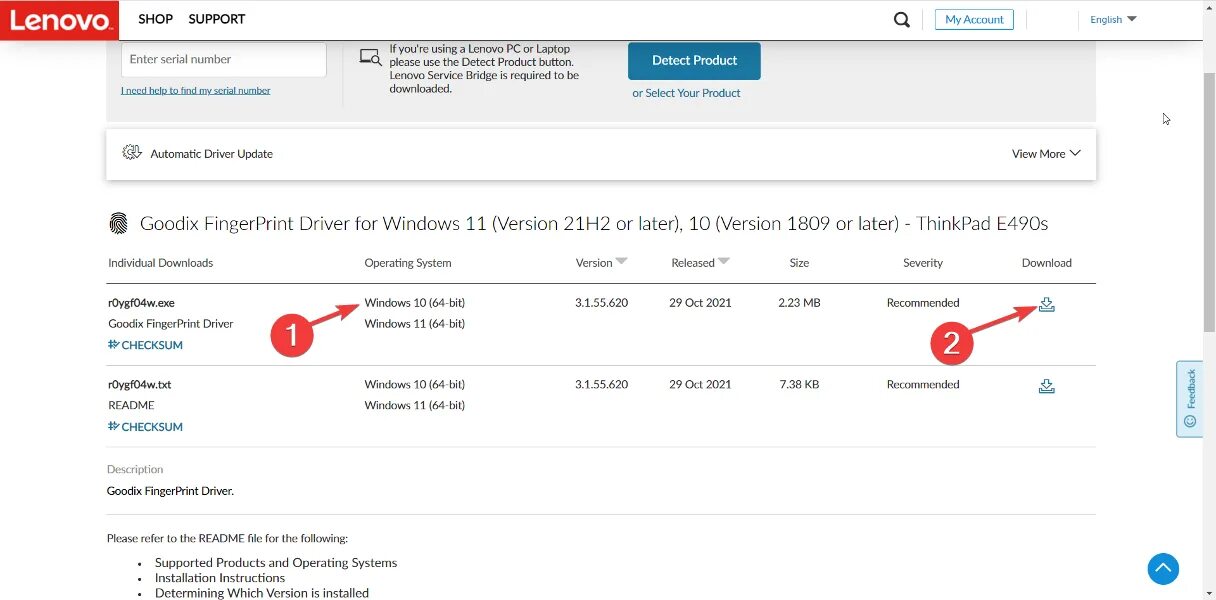Click the Goodix FingerPrint Driver title heading
The width and height of the screenshot is (1216, 600).
pos(594,223)
